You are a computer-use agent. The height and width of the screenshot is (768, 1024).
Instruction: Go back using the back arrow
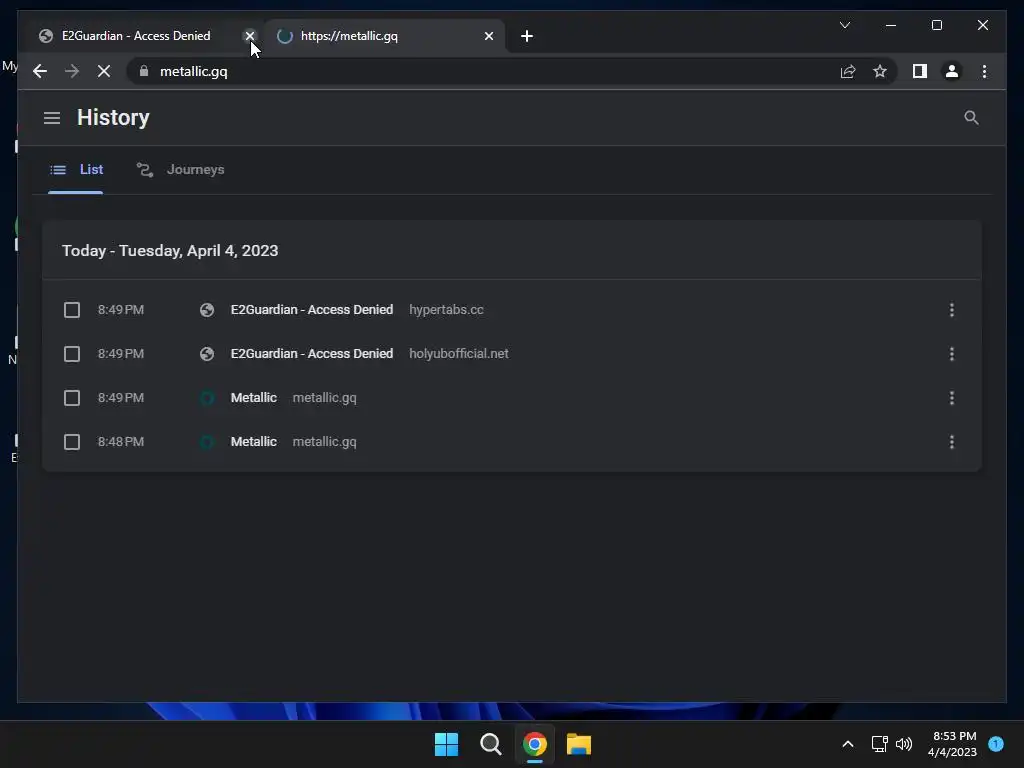coord(40,71)
